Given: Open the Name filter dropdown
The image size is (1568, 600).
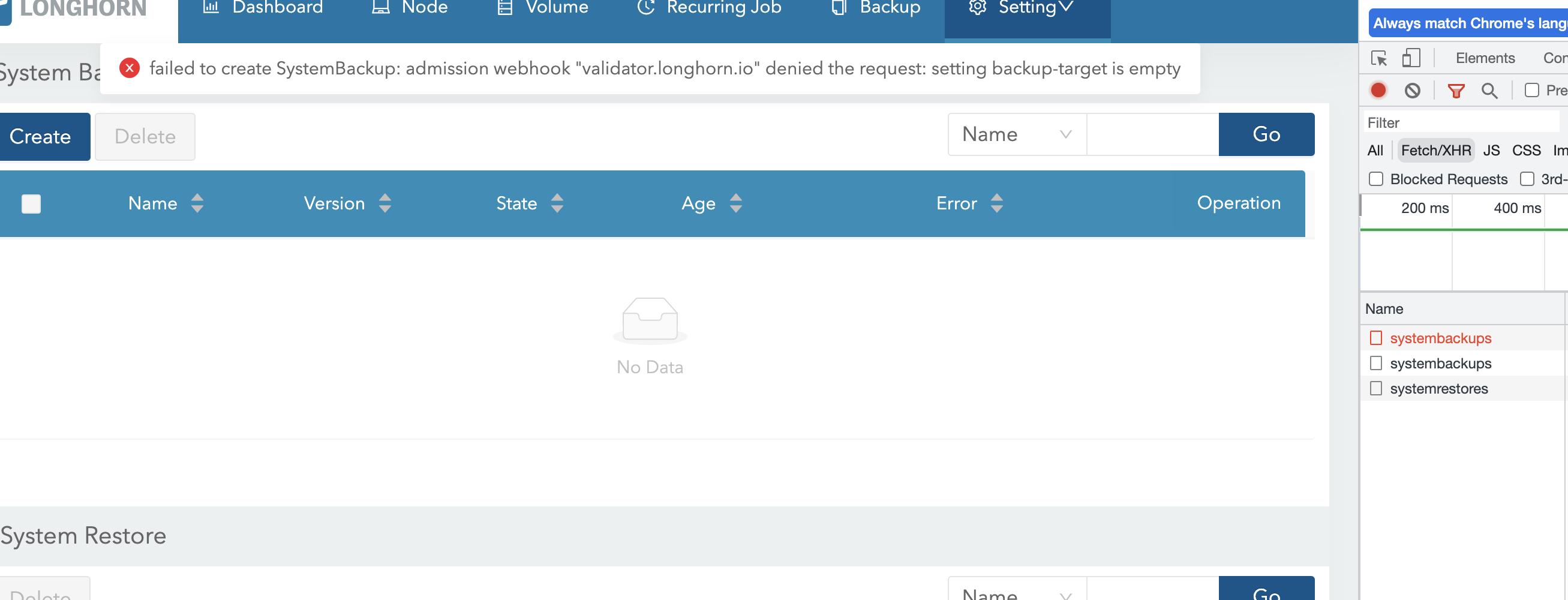Looking at the screenshot, I should 1016,134.
